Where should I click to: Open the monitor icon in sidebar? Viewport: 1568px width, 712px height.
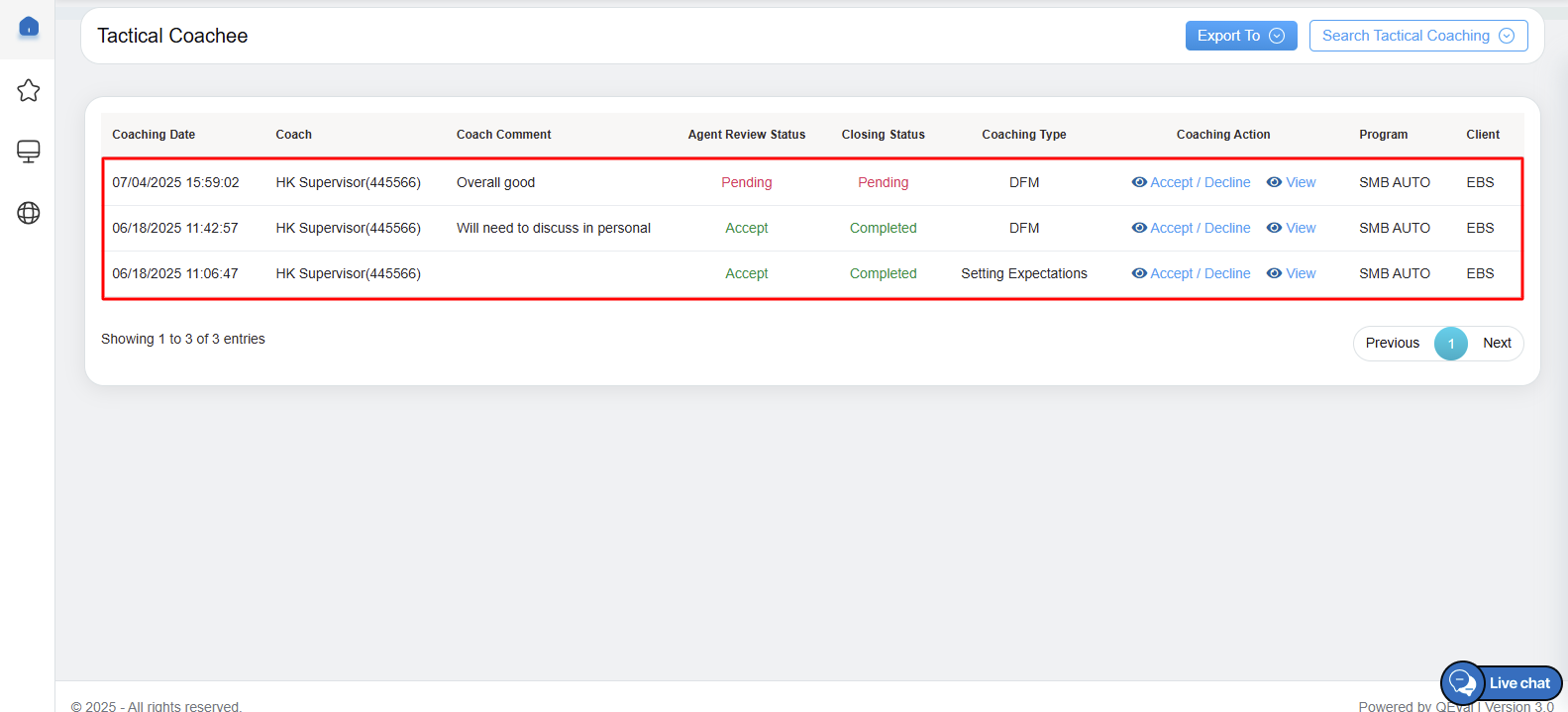point(29,152)
